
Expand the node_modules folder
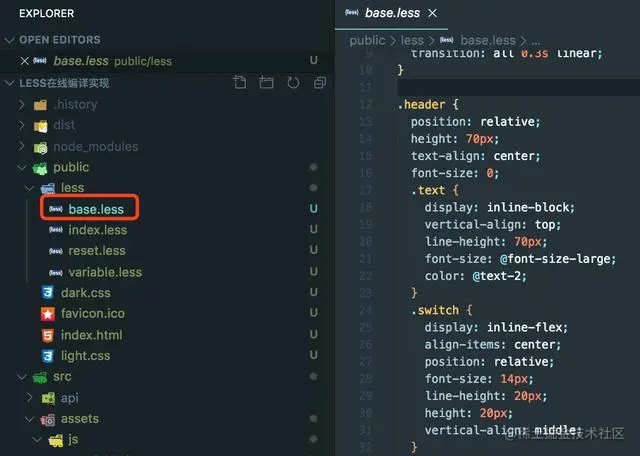(22, 146)
